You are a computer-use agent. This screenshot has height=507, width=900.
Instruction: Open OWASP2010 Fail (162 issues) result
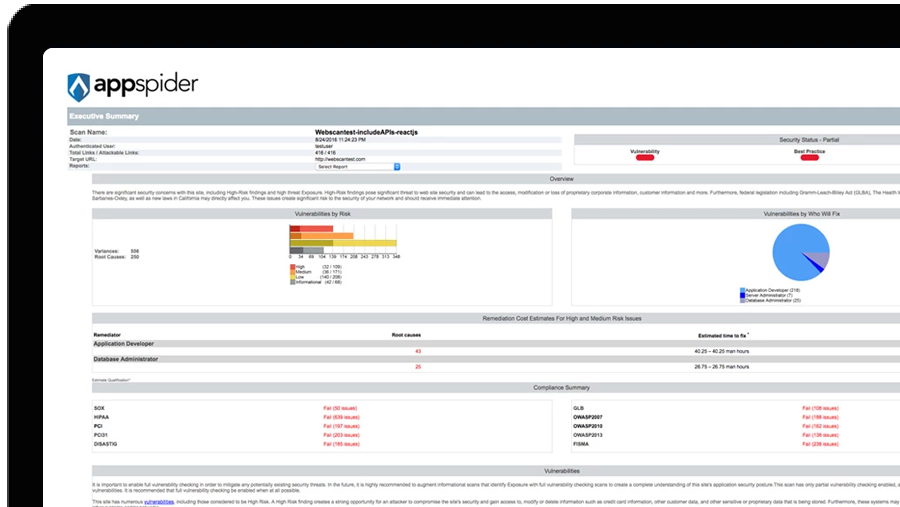click(820, 427)
